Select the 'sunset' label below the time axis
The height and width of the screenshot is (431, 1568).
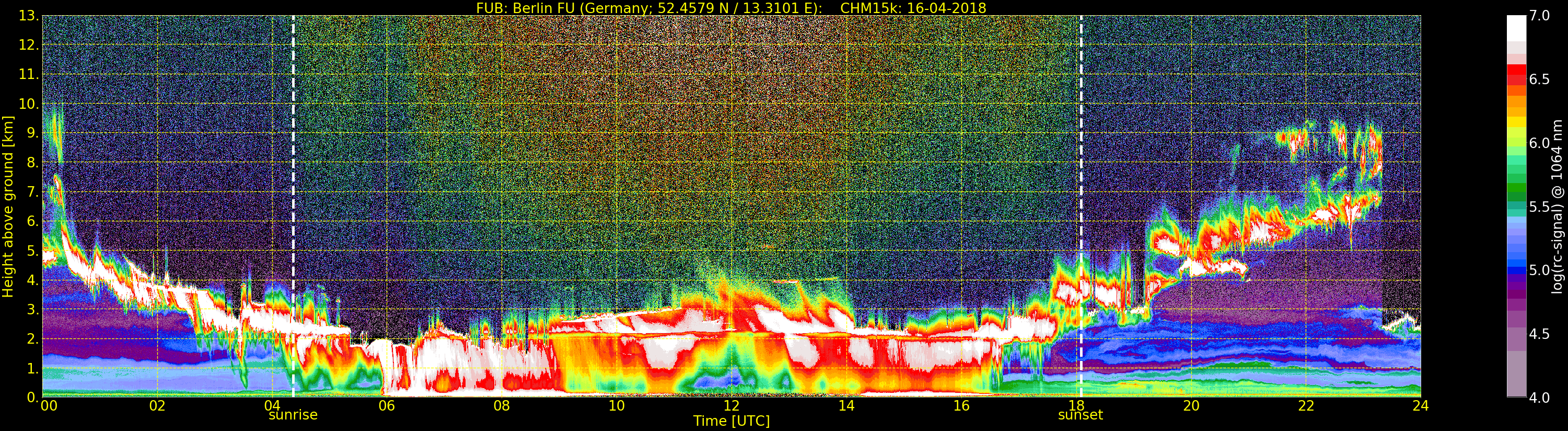(x=1081, y=415)
